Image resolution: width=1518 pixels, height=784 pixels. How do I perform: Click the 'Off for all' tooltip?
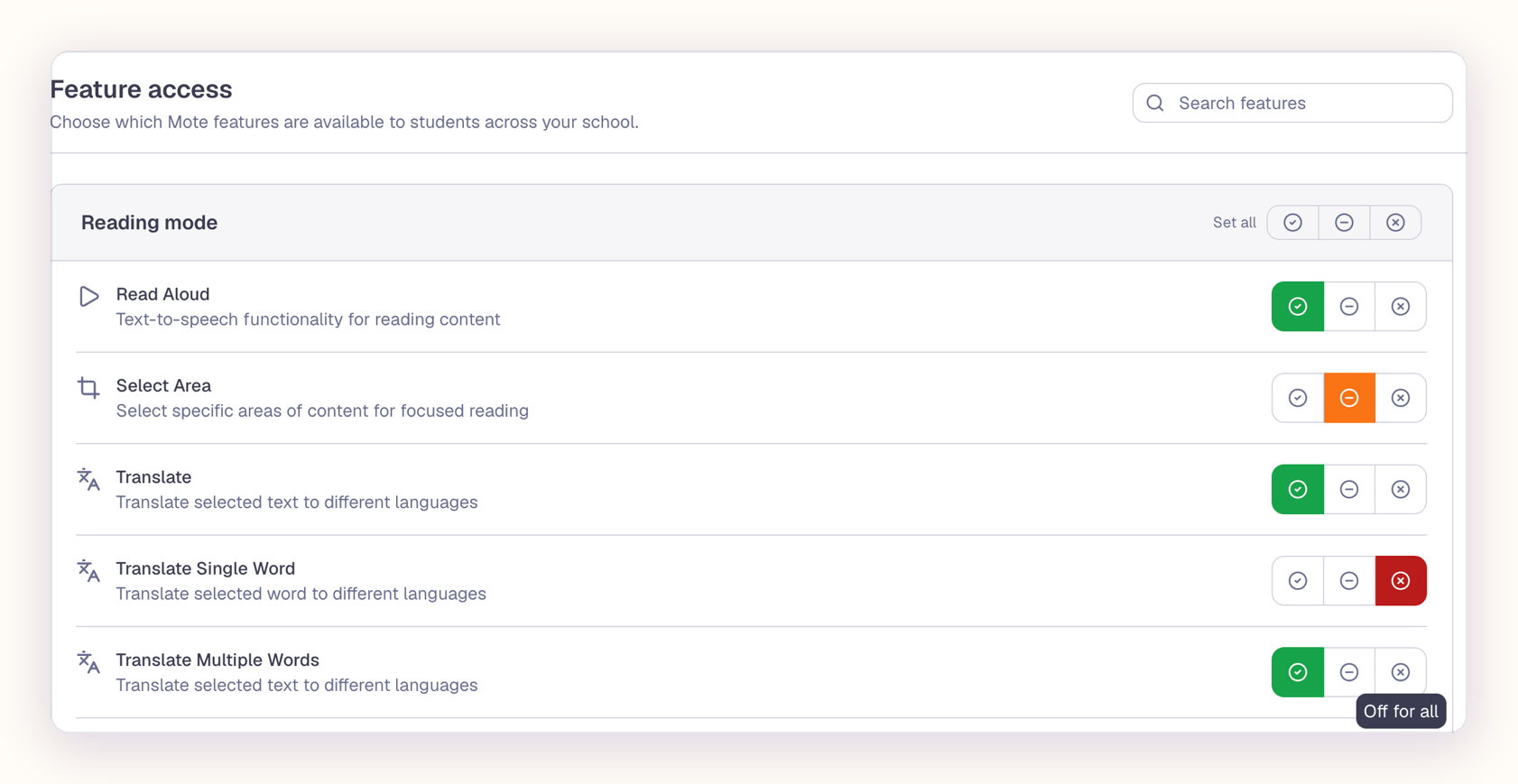(1401, 711)
